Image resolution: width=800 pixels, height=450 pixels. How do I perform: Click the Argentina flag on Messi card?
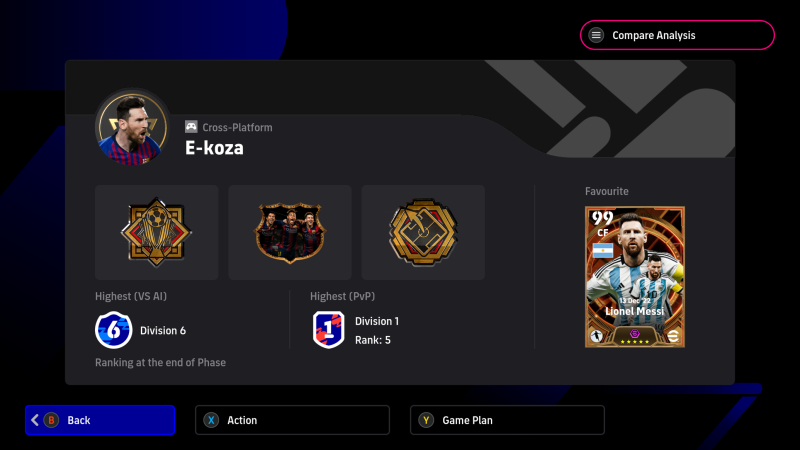pyautogui.click(x=603, y=251)
